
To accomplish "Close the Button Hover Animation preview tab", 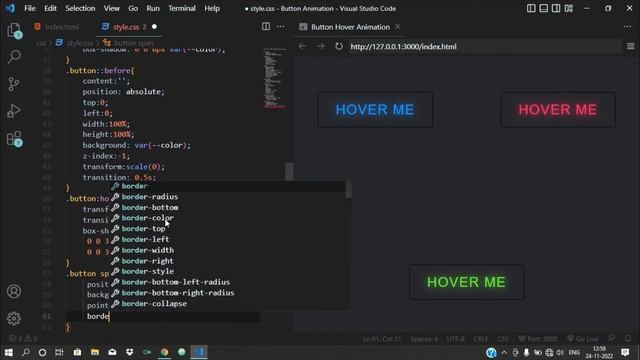I will click(398, 27).
